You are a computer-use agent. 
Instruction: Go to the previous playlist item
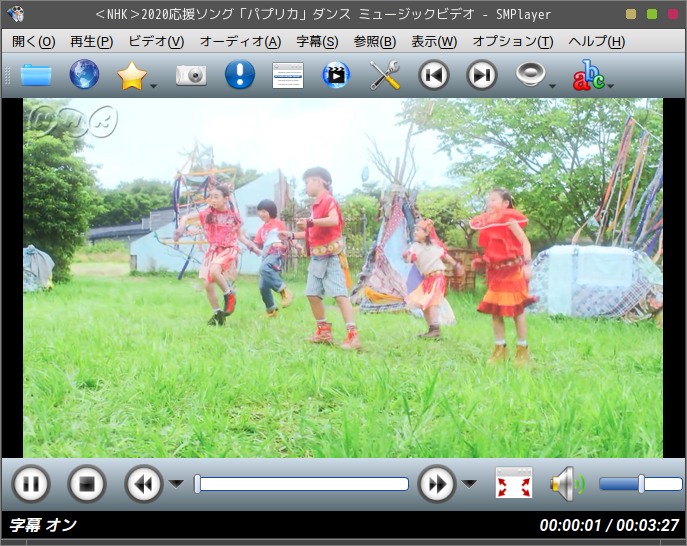coord(433,75)
